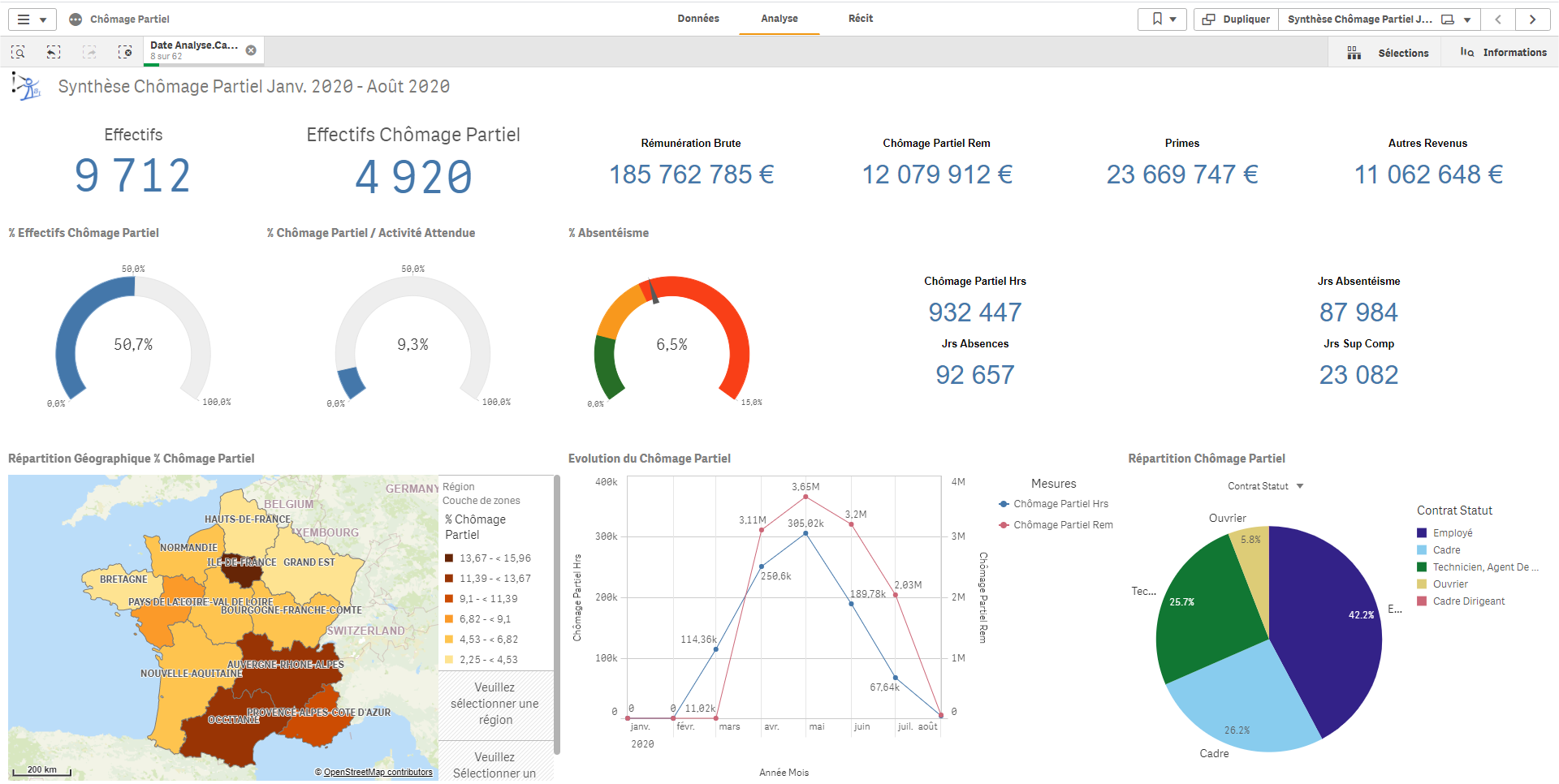
Task: Remove the Date Analyse selection chip
Action: [251, 50]
